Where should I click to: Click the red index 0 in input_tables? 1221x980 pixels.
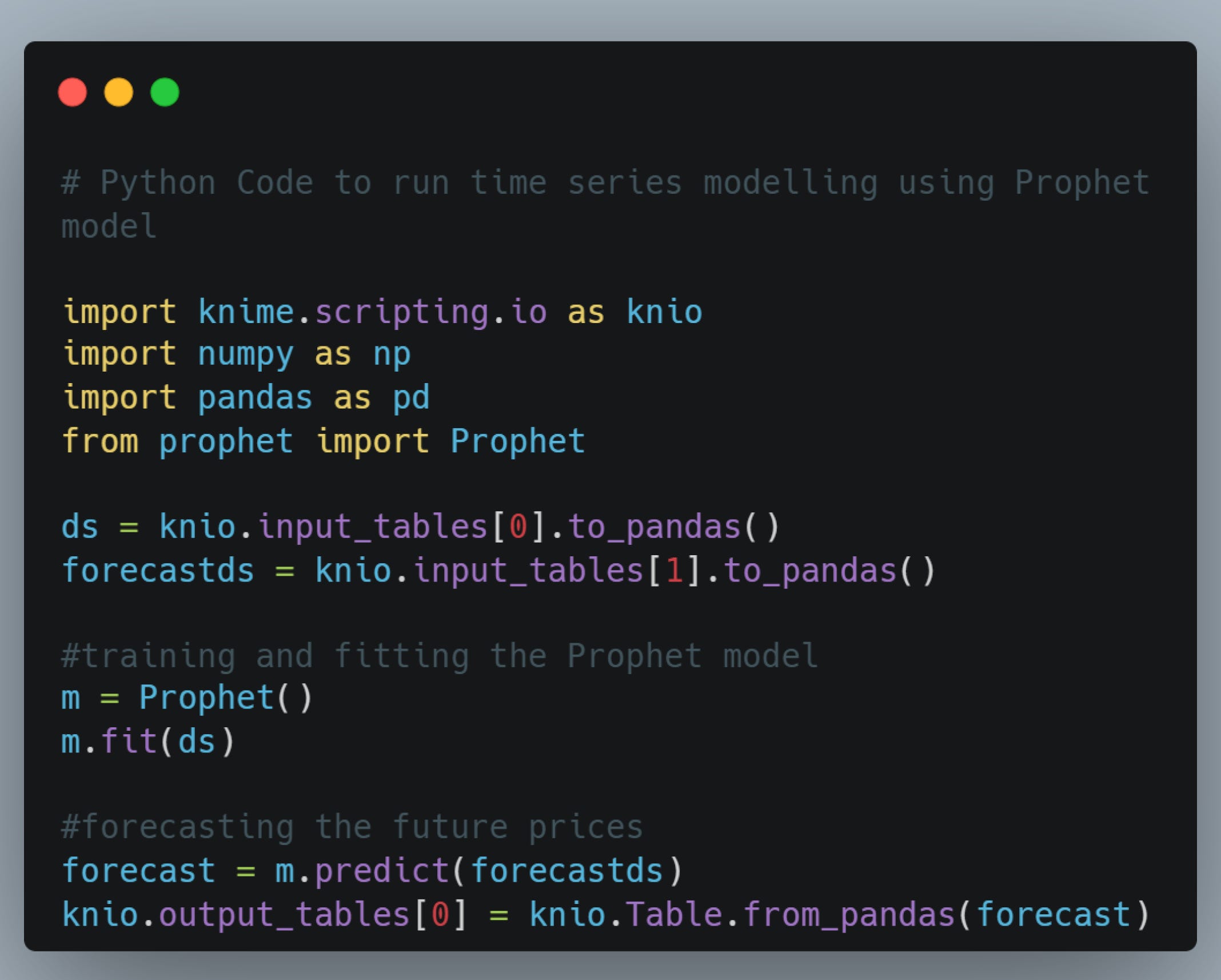(518, 526)
